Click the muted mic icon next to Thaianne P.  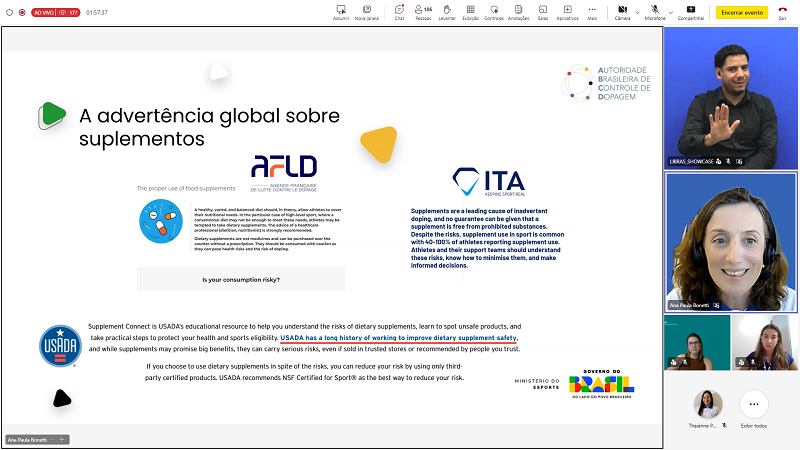point(724,426)
